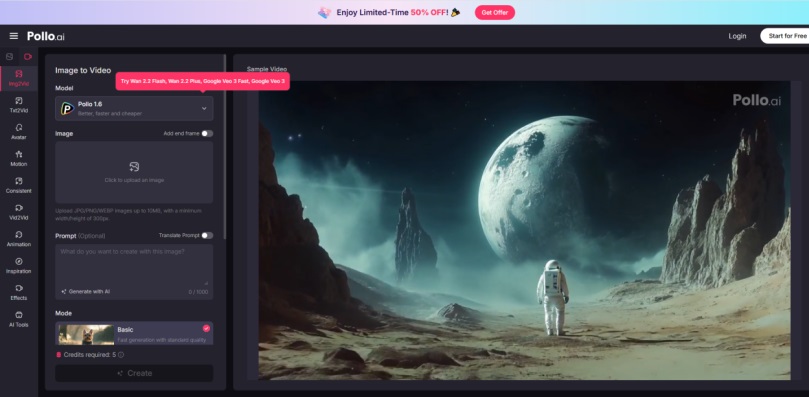
Task: Click the Create button
Action: (134, 373)
